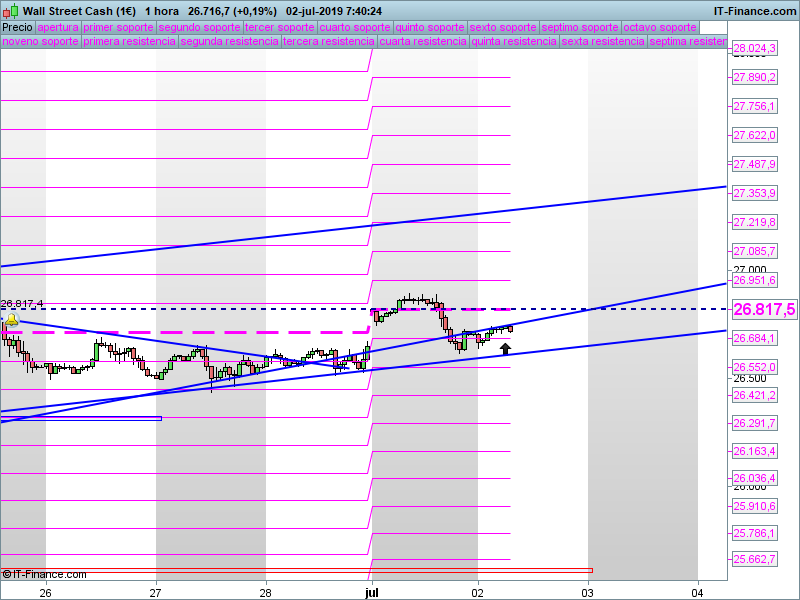Click the last red candlestick on 02

(x=510, y=329)
